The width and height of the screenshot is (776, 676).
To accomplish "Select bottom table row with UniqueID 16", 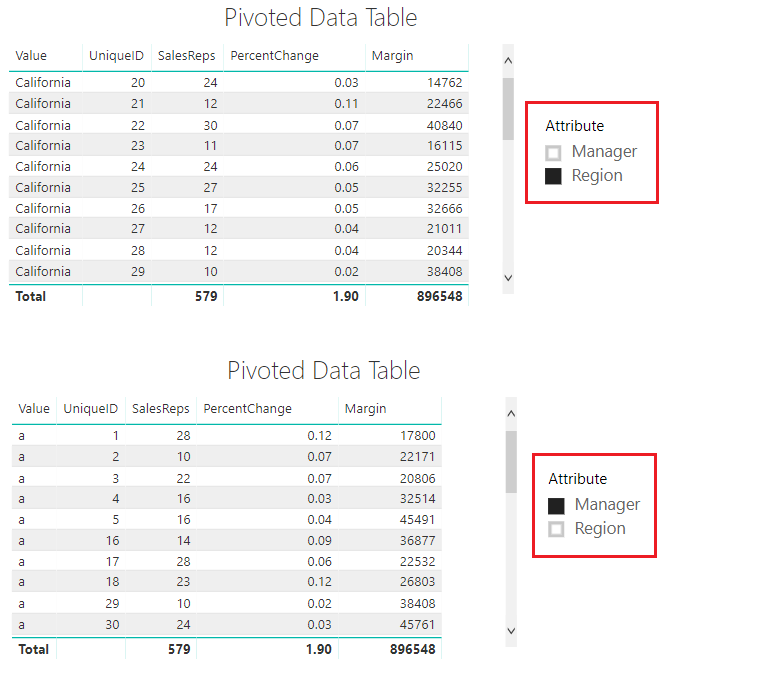I will [227, 540].
